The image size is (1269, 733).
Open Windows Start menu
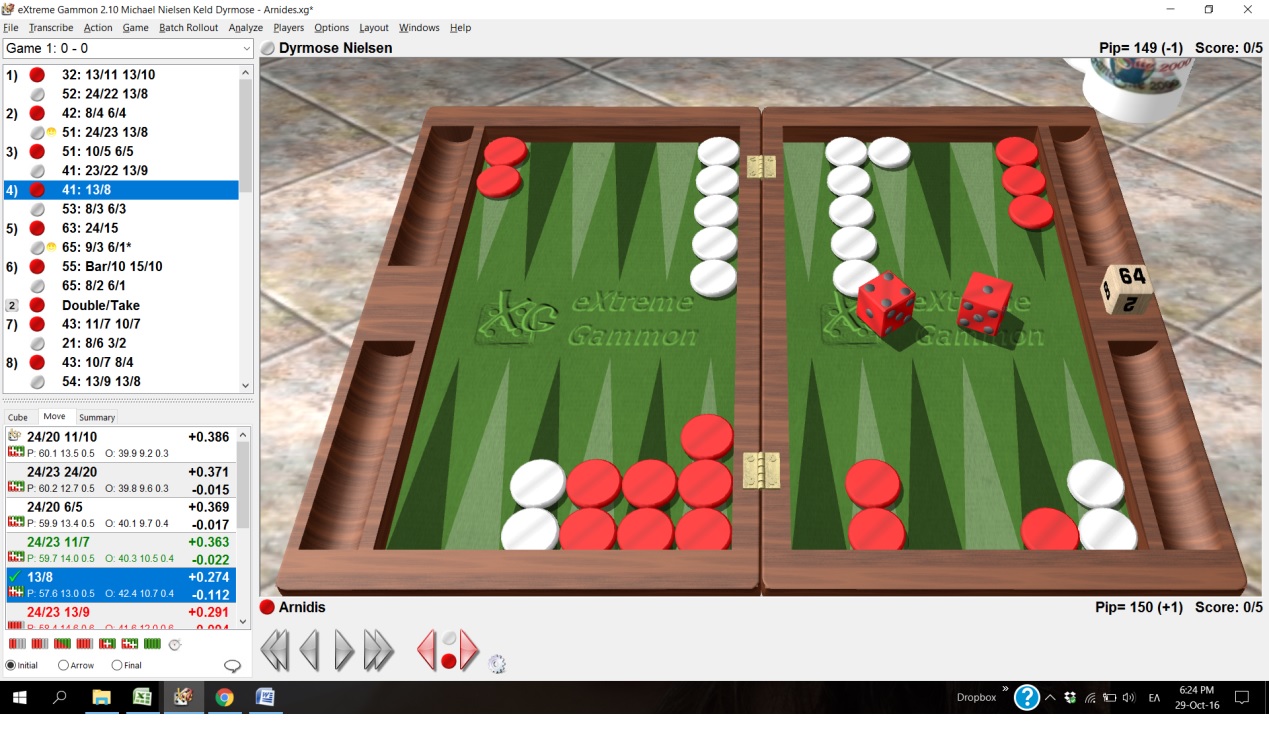(19, 697)
